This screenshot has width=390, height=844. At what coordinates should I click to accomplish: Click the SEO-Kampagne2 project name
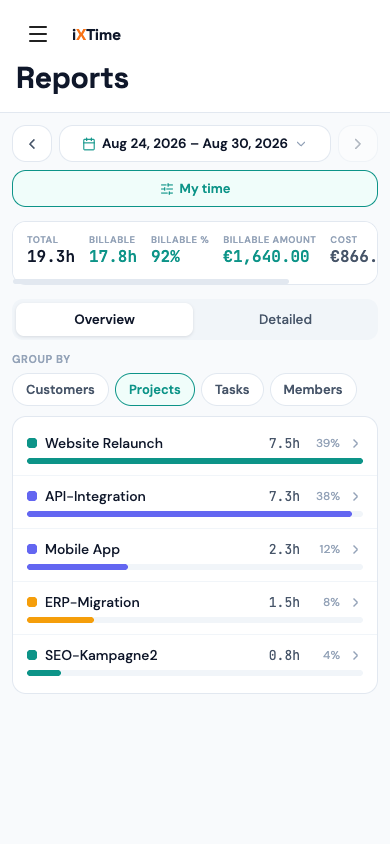click(101, 655)
